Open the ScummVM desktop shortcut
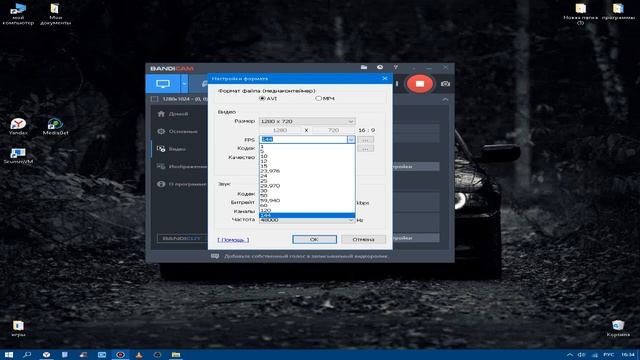The image size is (640, 360). click(x=18, y=156)
